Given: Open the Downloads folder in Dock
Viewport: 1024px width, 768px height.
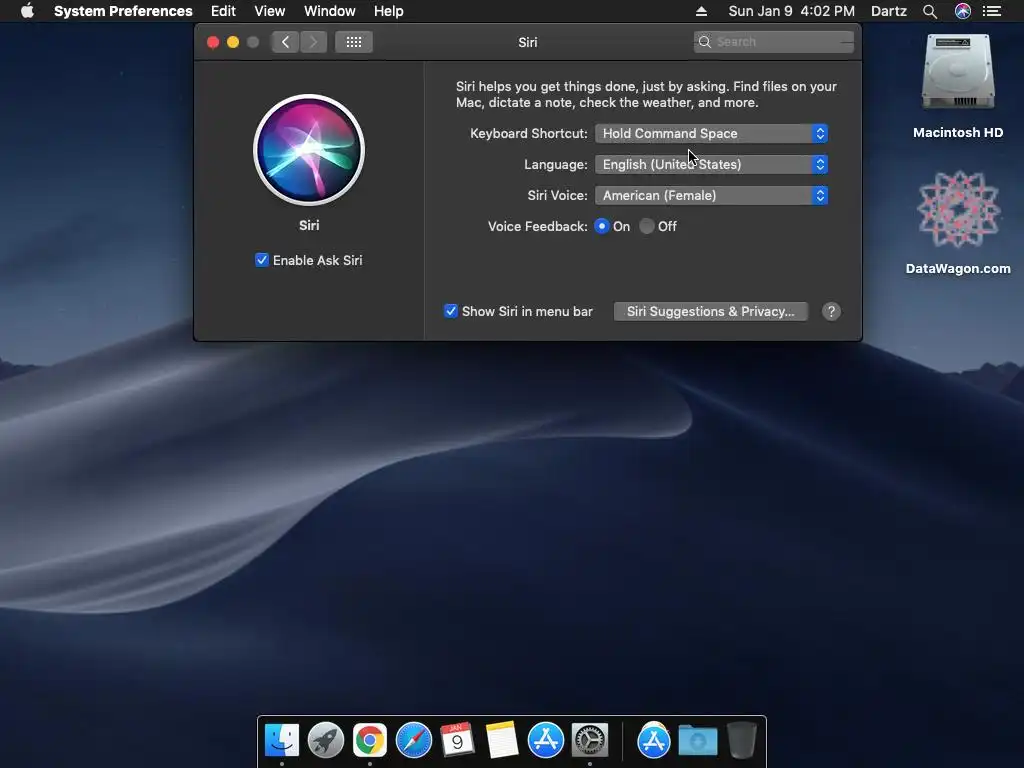Looking at the screenshot, I should [x=697, y=740].
